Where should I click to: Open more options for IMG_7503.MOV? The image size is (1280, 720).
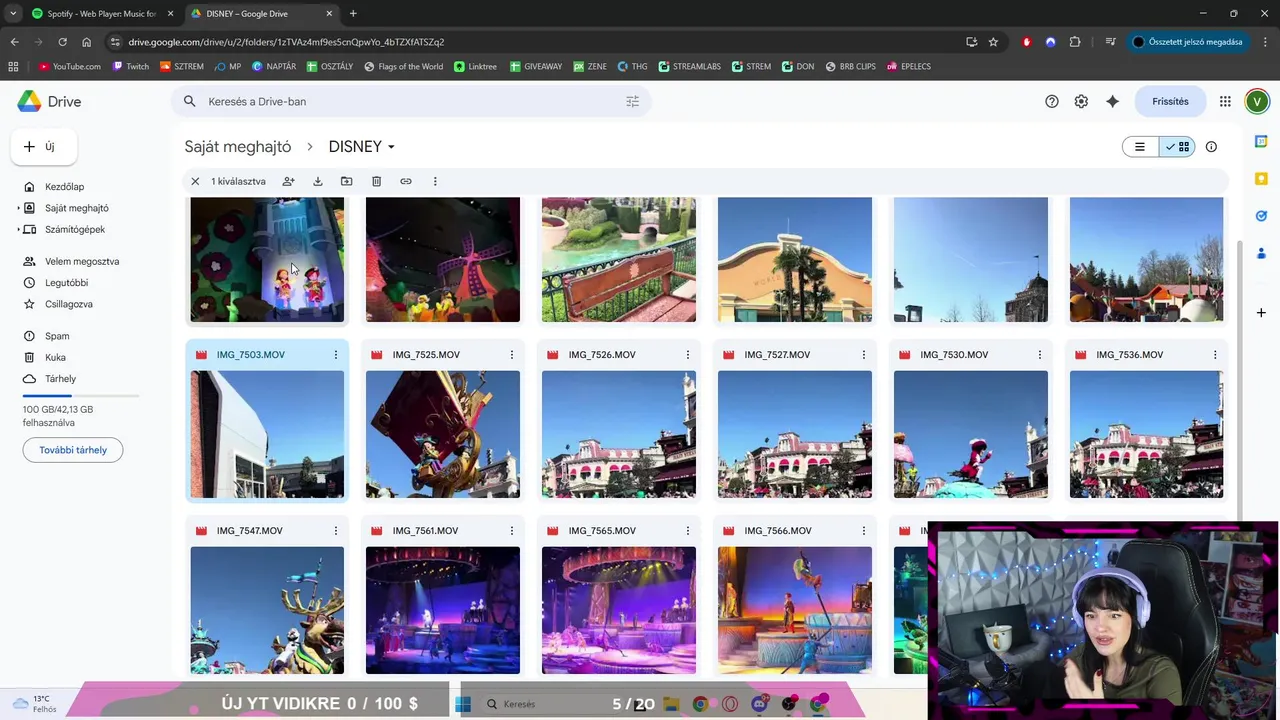pyautogui.click(x=335, y=355)
